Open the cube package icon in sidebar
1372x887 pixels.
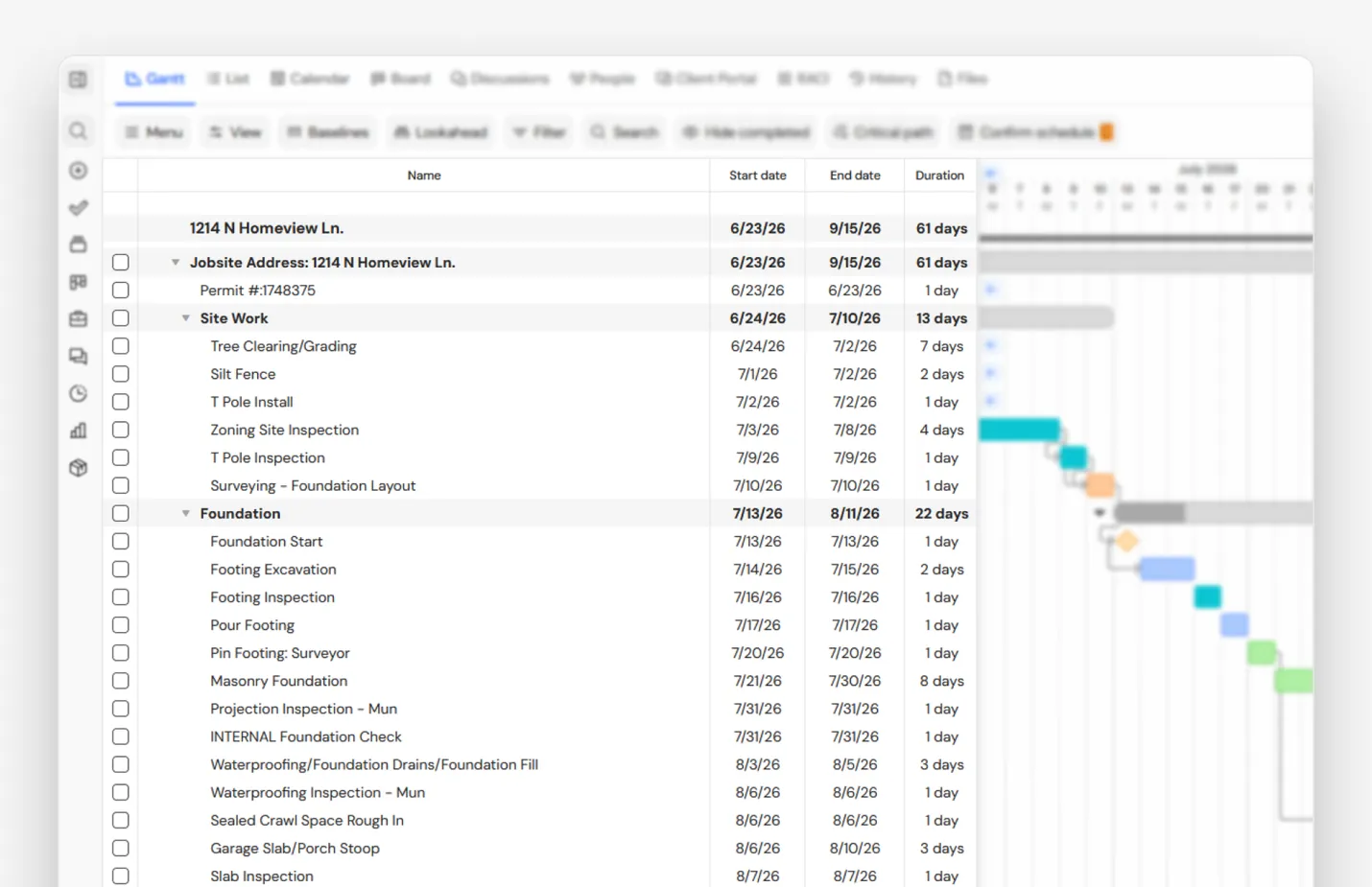coord(79,468)
